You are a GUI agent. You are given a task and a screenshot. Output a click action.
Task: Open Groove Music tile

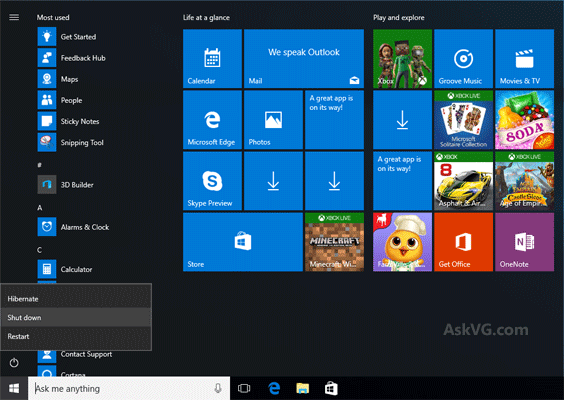[x=464, y=59]
